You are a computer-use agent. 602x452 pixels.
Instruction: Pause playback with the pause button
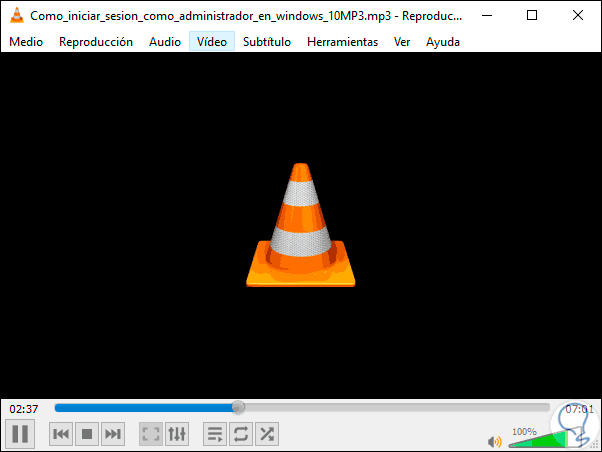coord(20,434)
